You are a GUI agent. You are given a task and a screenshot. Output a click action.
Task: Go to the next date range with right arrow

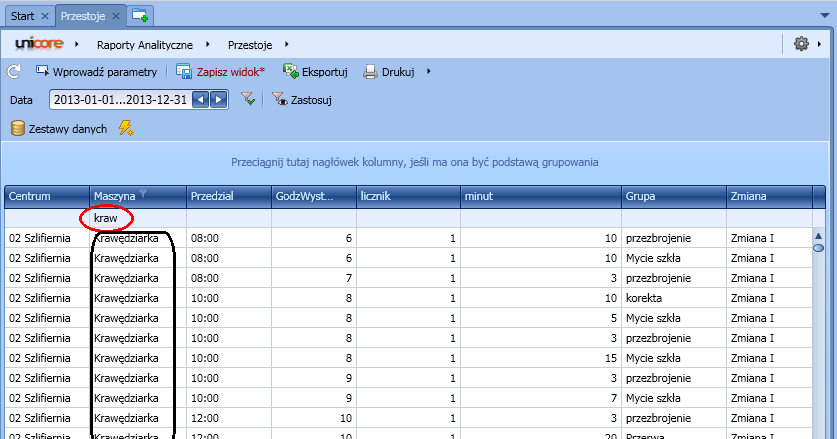click(217, 100)
